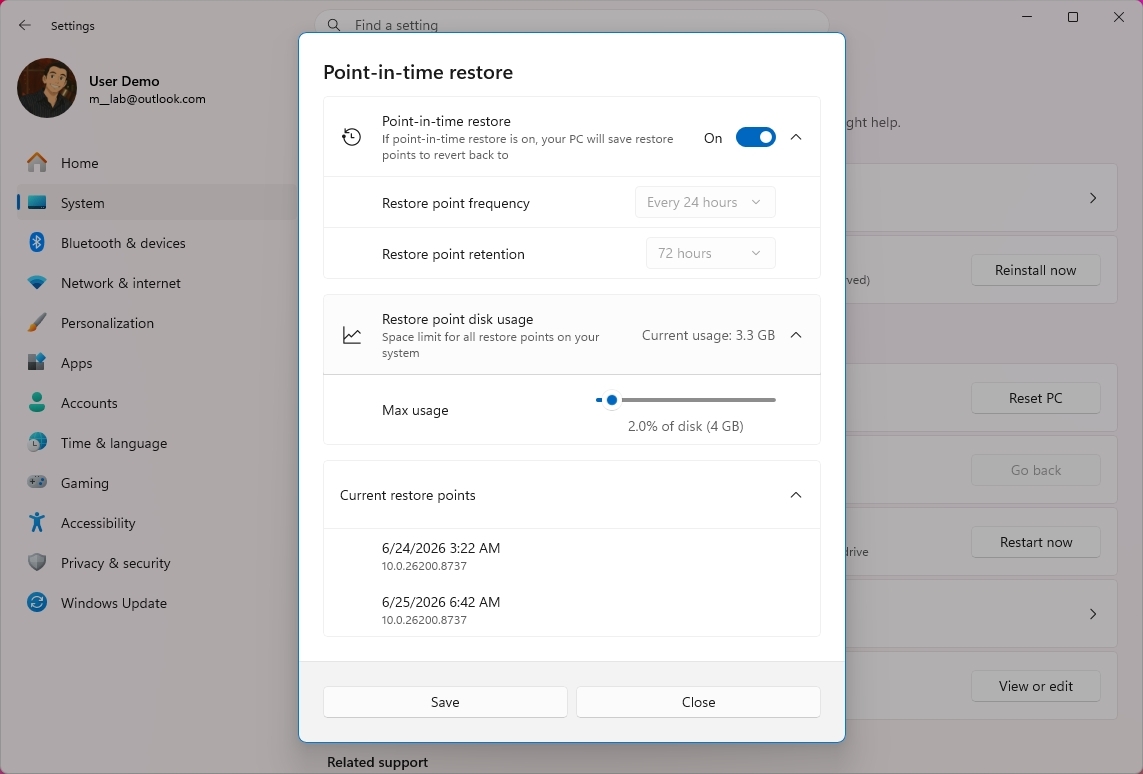Click the point-in-time restore clock icon
The width and height of the screenshot is (1143, 774).
coord(351,137)
